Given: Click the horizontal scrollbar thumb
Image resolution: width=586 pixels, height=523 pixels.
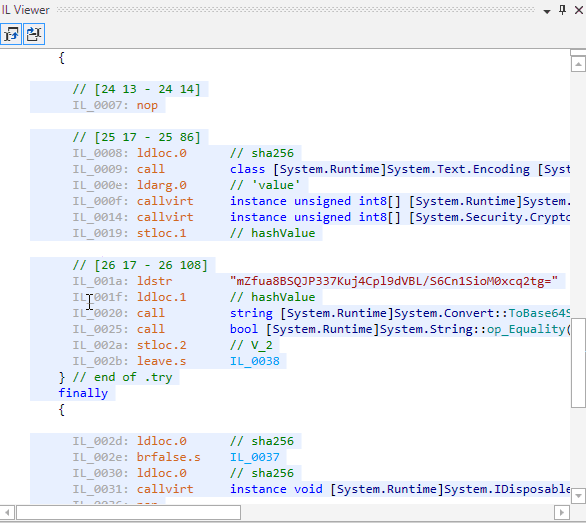Looking at the screenshot, I should [x=129, y=512].
